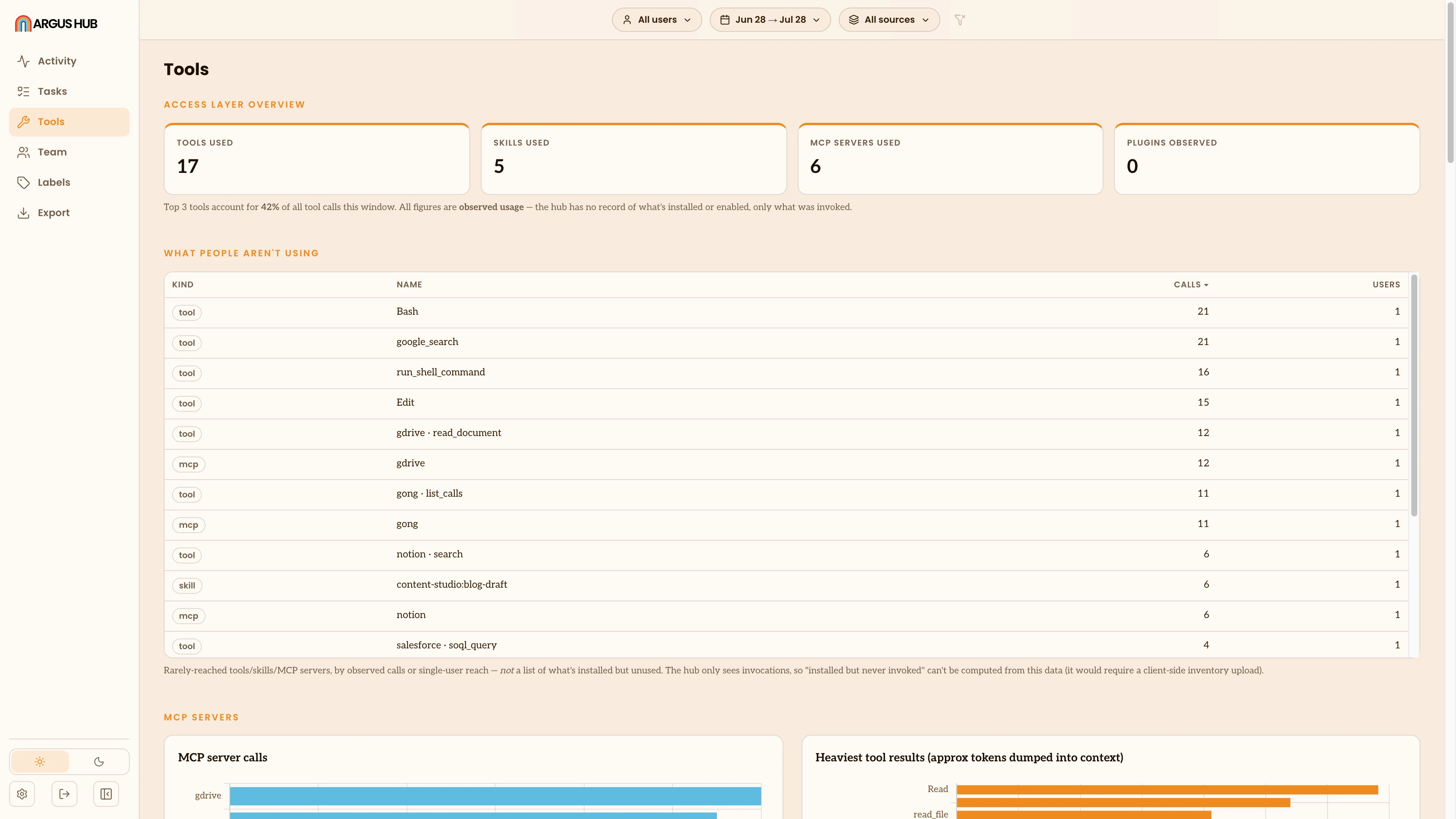The width and height of the screenshot is (1456, 819).
Task: Navigate to Labels
Action: (x=69, y=182)
